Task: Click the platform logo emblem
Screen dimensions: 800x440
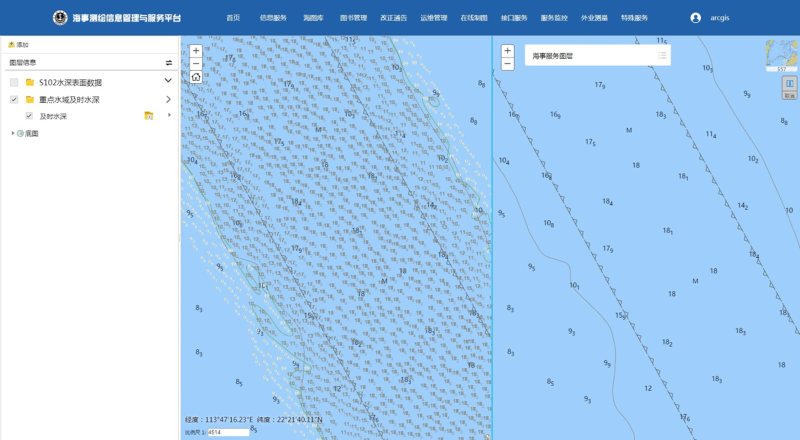Action: point(60,18)
